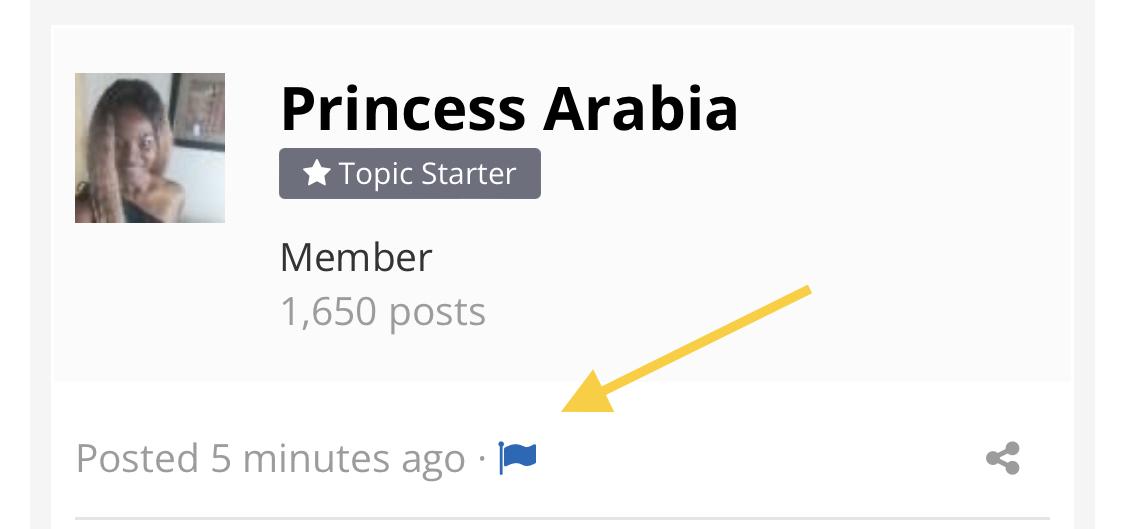This screenshot has width=1125, height=529.
Task: Report this post using the flag
Action: point(518,459)
